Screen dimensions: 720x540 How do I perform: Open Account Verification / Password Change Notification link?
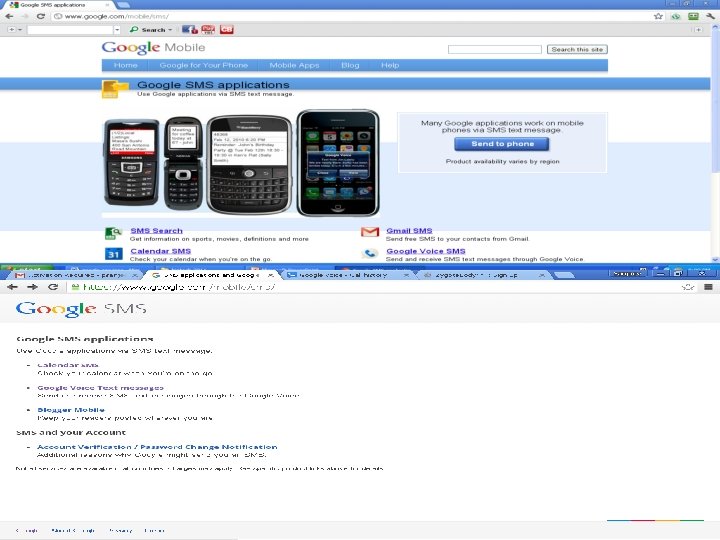coord(157,447)
